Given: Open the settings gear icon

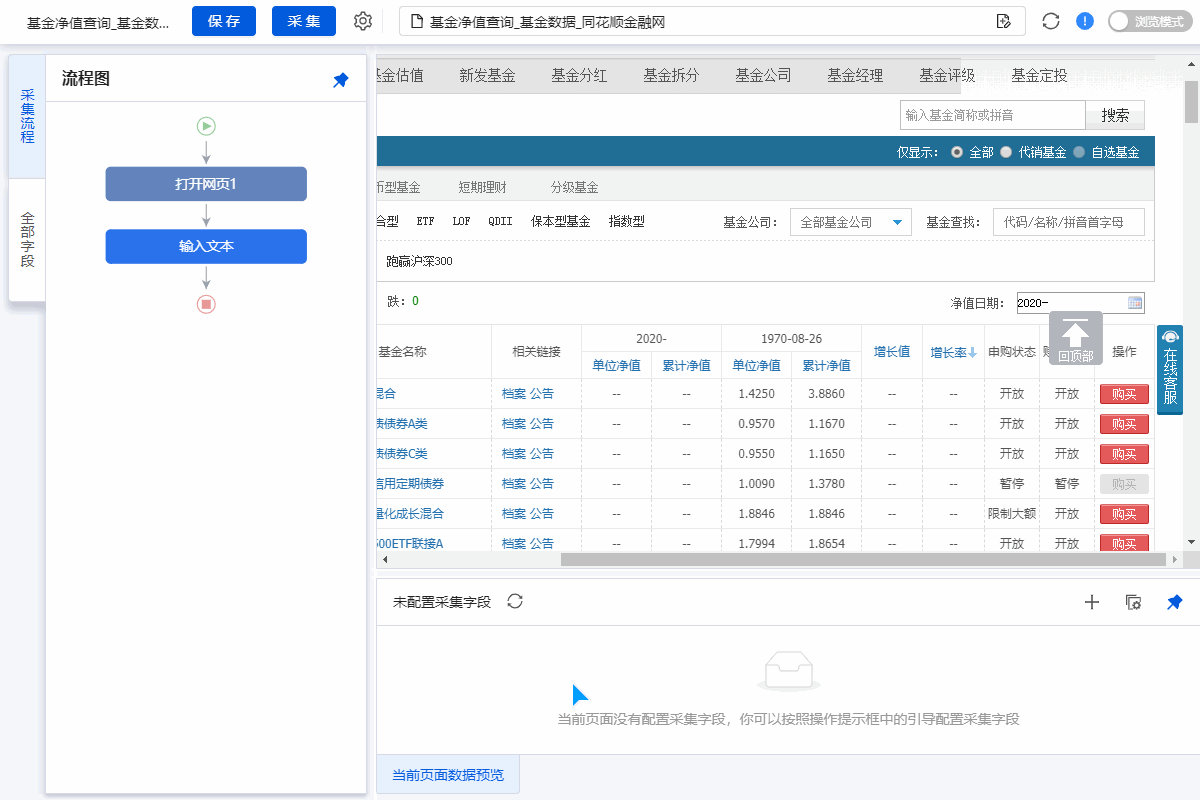Looking at the screenshot, I should 363,21.
